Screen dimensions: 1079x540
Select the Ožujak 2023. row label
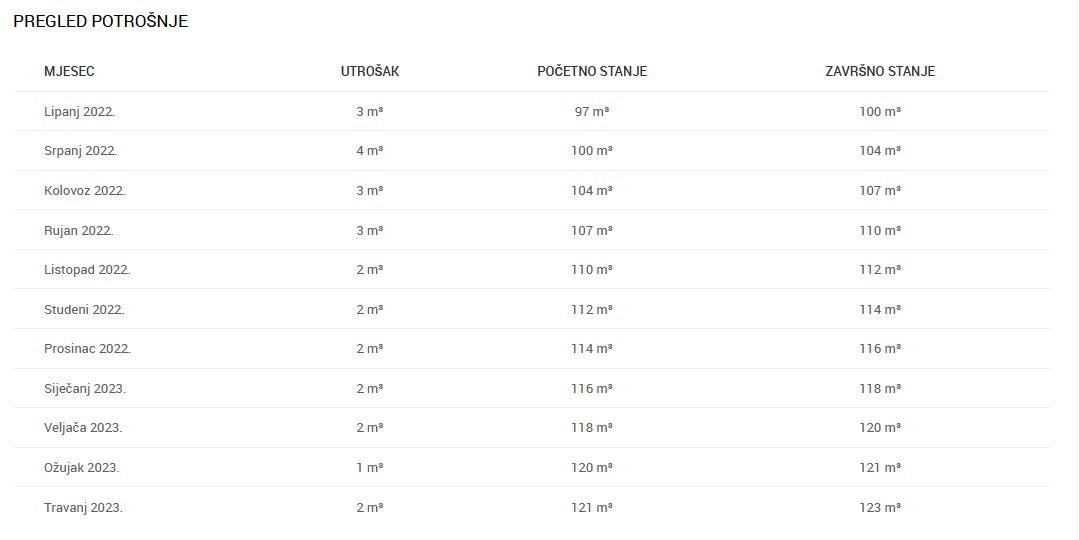(x=81, y=468)
